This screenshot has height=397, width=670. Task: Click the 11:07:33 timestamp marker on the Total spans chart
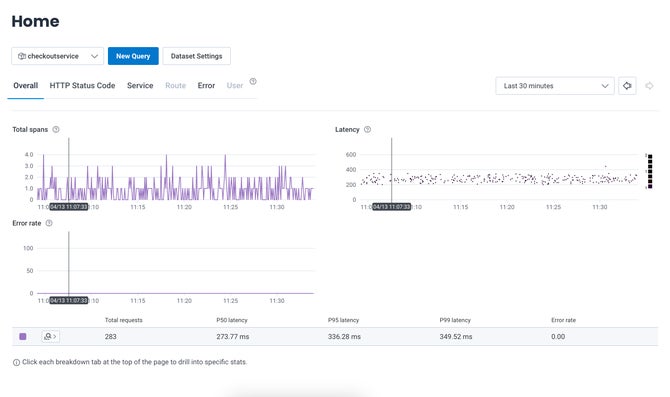pyautogui.click(x=69, y=207)
